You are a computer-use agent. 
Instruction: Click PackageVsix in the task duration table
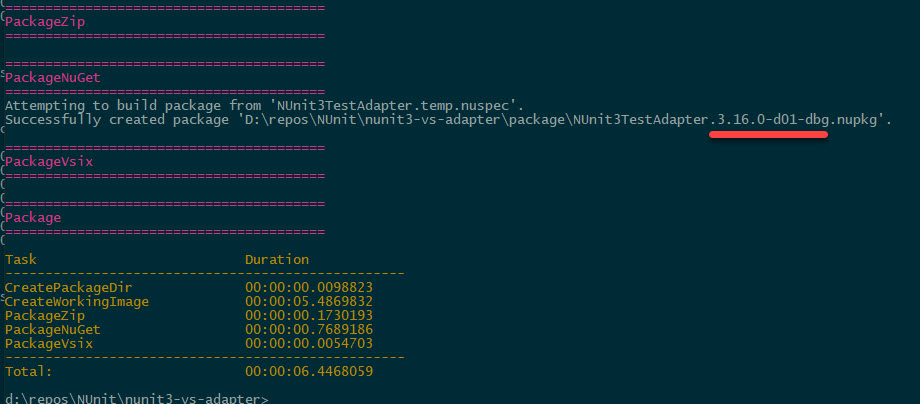pos(49,343)
